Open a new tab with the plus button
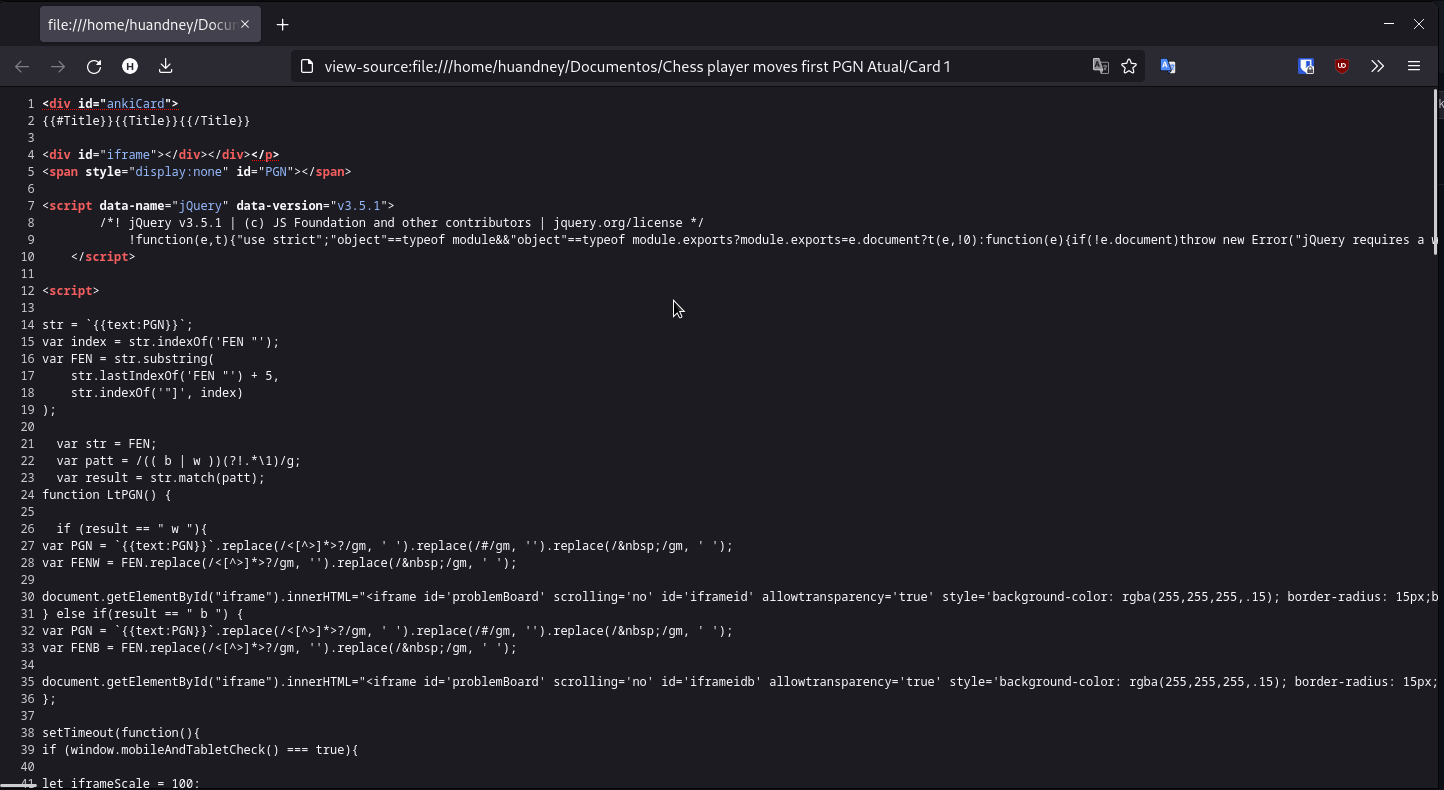 pyautogui.click(x=282, y=24)
